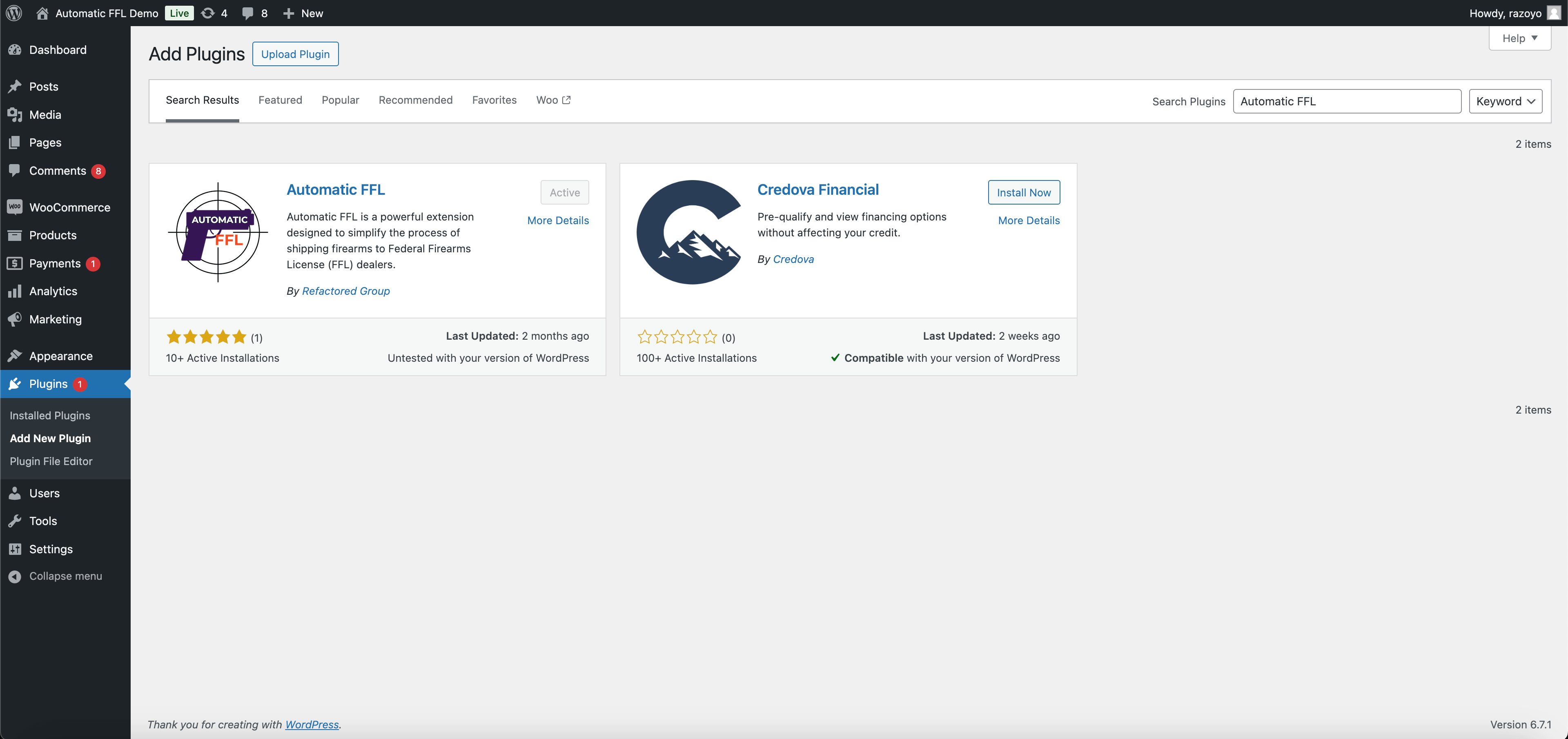Open WooCommerce from the sidebar icon
Viewport: 1568px width, 739px height.
[x=15, y=207]
